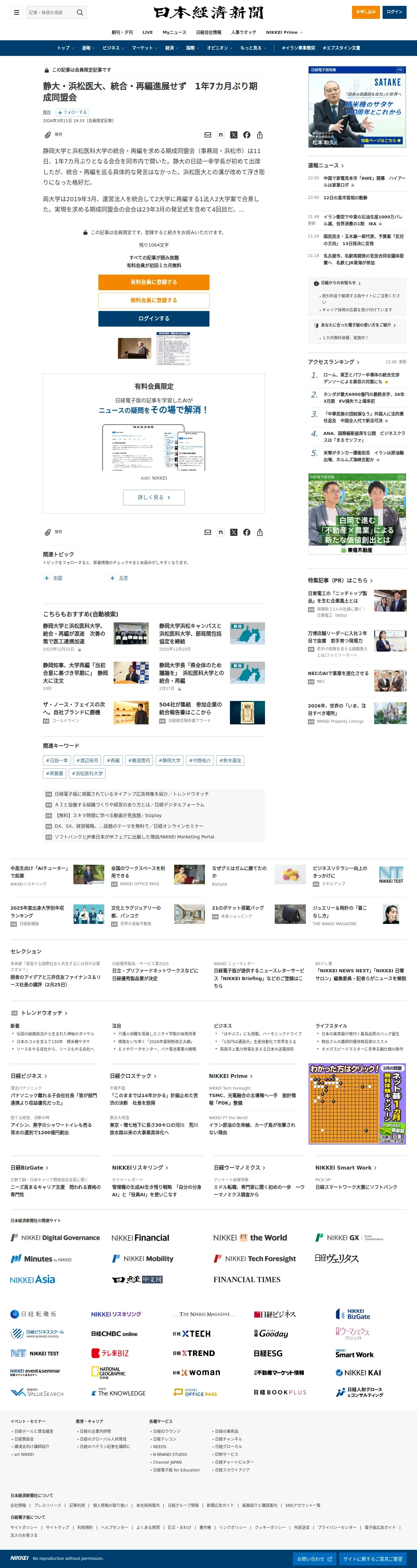417x1568 pixels.
Task: Open 日経会社情報 in the top menu
Action: tap(208, 32)
